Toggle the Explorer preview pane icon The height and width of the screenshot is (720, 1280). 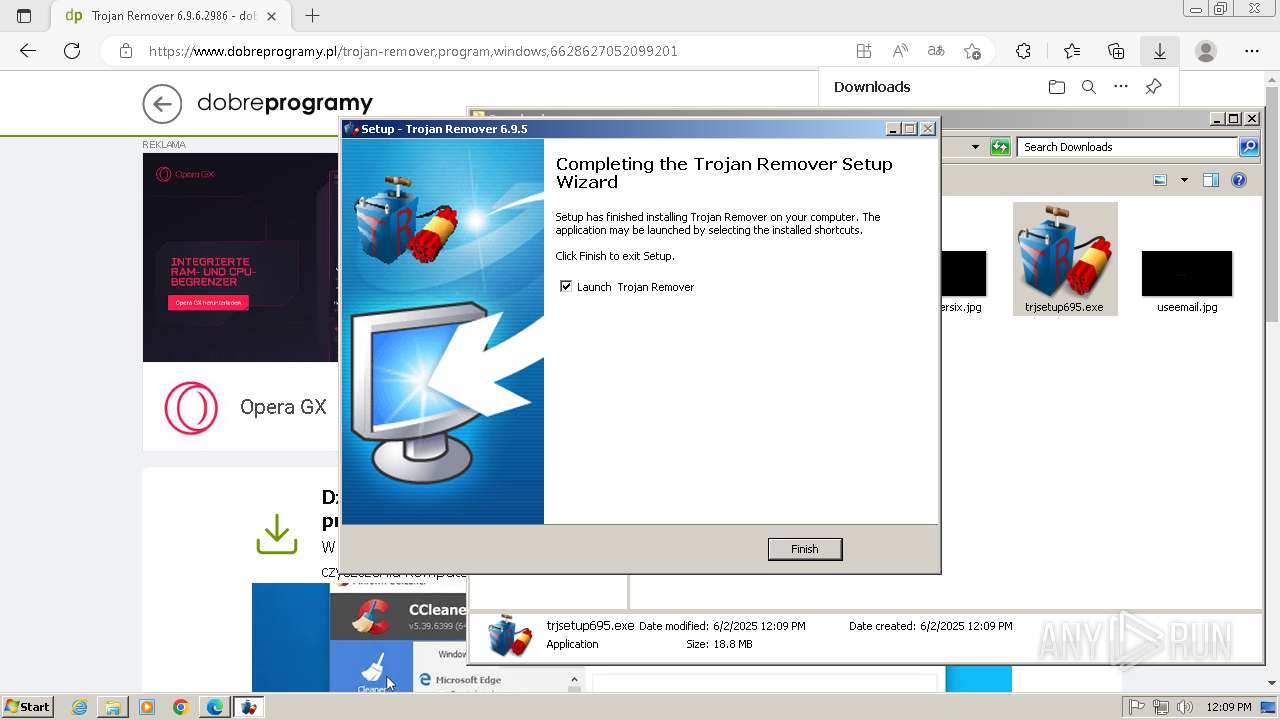click(x=1211, y=181)
